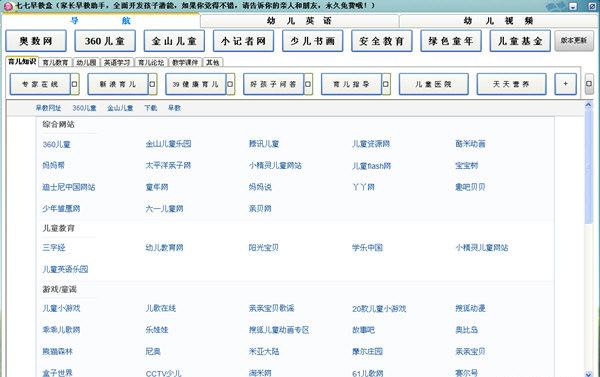Open the 奥数网 button
The image size is (600, 377).
pos(36,41)
